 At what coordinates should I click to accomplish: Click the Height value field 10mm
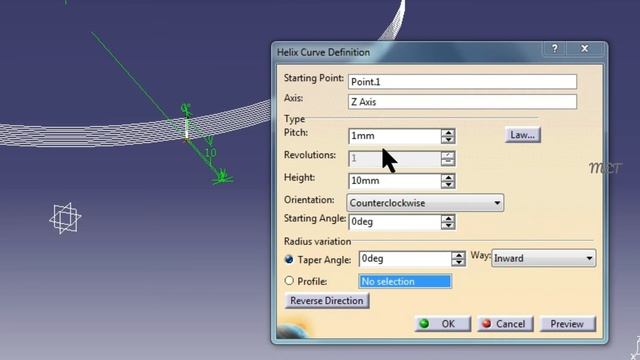tap(395, 181)
